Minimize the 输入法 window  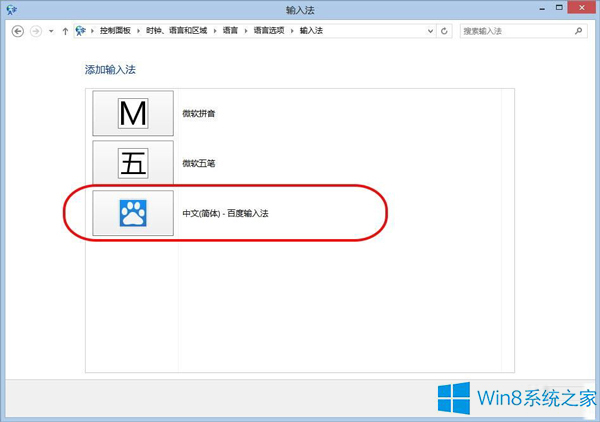point(542,9)
